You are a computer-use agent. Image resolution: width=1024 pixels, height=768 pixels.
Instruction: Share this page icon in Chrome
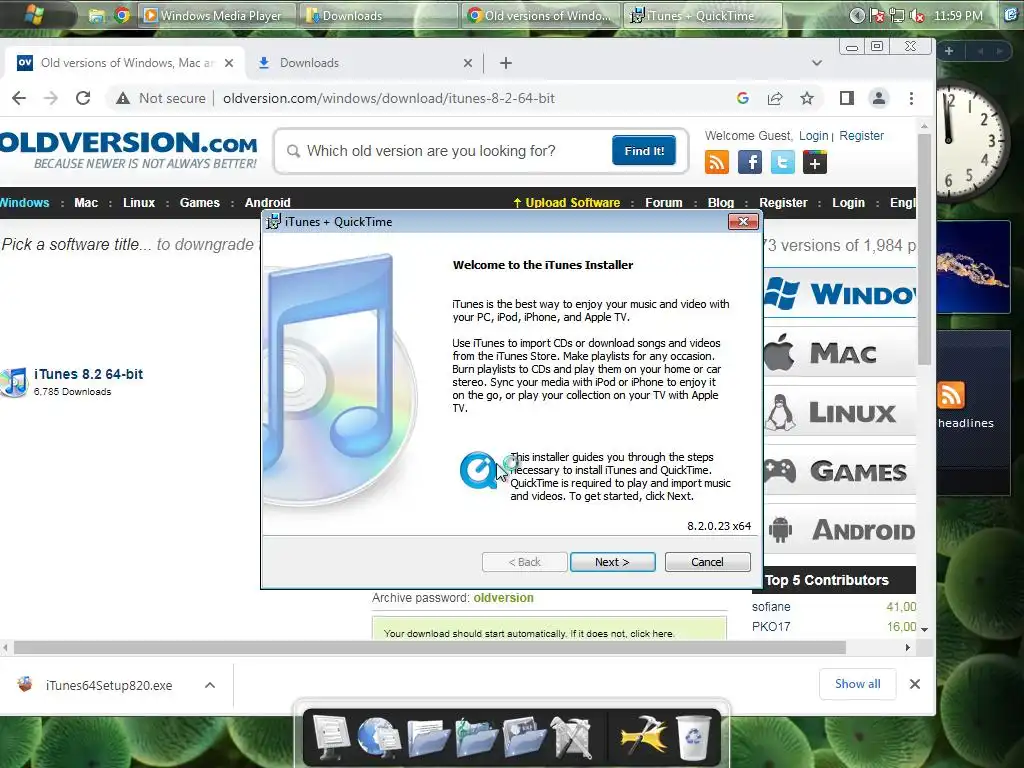[775, 98]
